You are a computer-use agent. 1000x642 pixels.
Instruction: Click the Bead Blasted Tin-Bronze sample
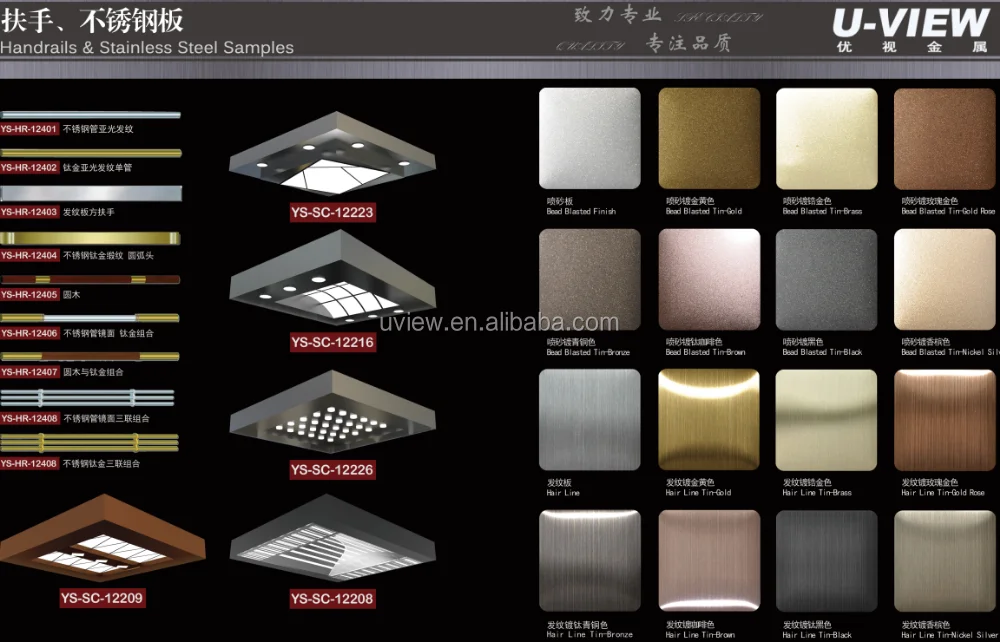coord(589,279)
